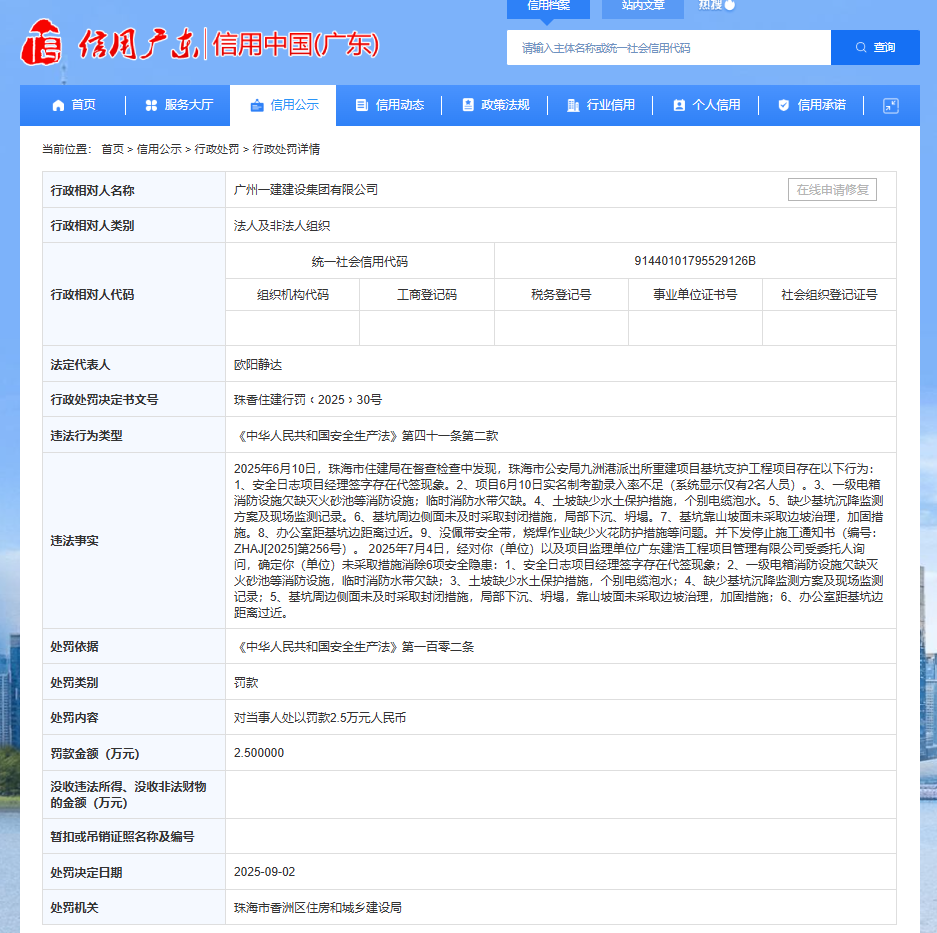Click 行政处罚 in the breadcrumb

tap(217, 149)
